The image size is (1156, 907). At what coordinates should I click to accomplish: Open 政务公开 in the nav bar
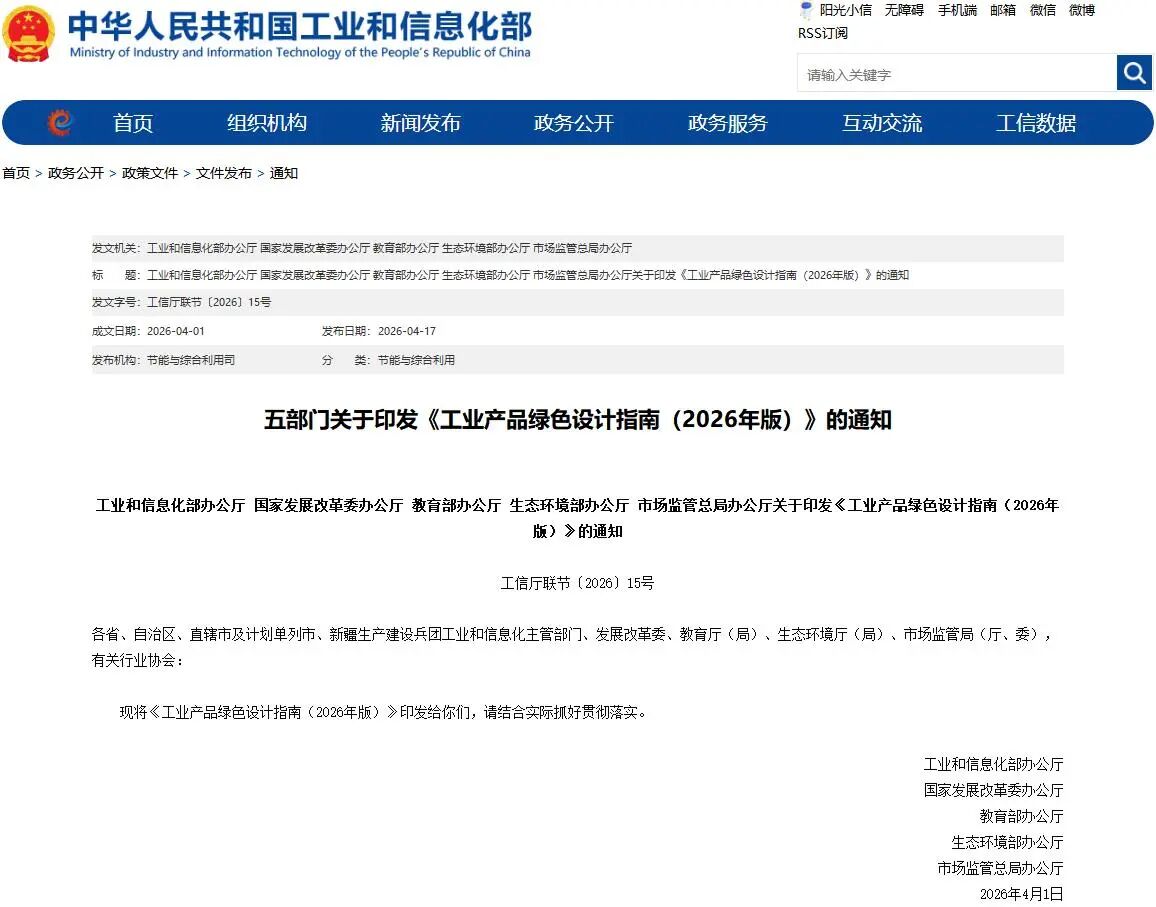tap(574, 123)
